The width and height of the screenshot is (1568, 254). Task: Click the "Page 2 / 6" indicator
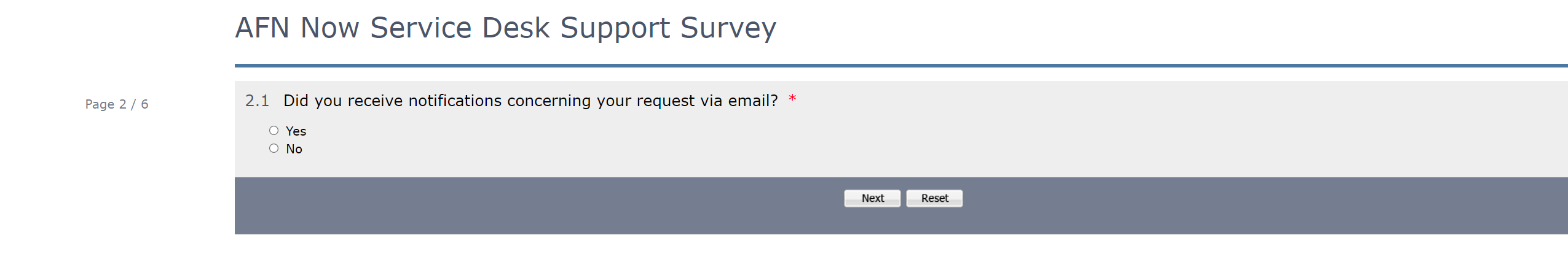coord(117,104)
